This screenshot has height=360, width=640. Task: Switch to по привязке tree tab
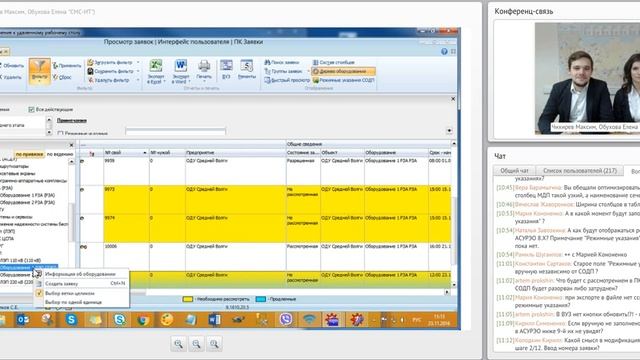click(x=29, y=154)
